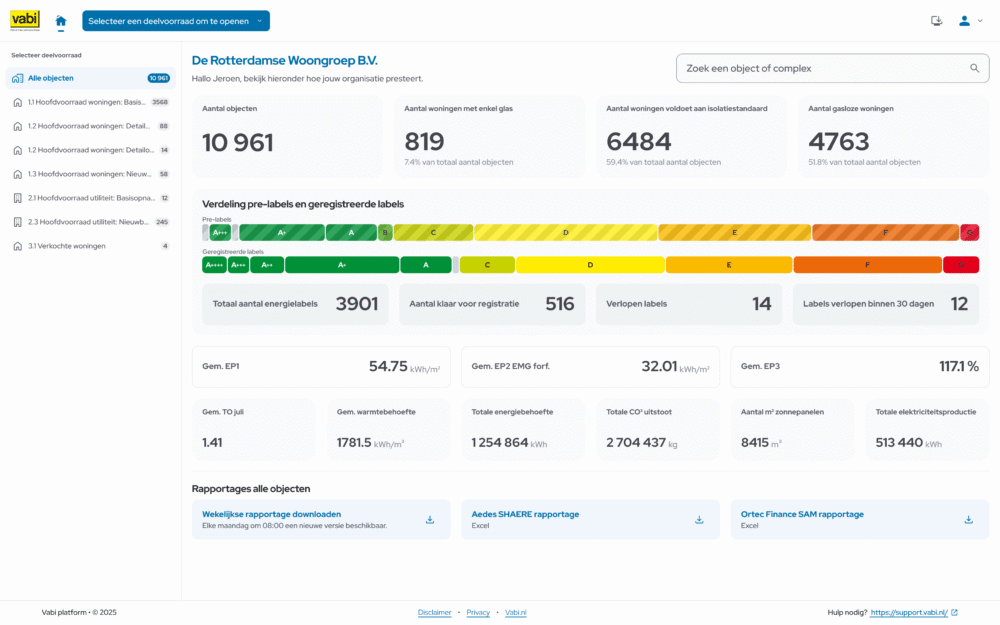Go to the home dashboard icon
This screenshot has width=1000, height=625.
click(x=61, y=21)
